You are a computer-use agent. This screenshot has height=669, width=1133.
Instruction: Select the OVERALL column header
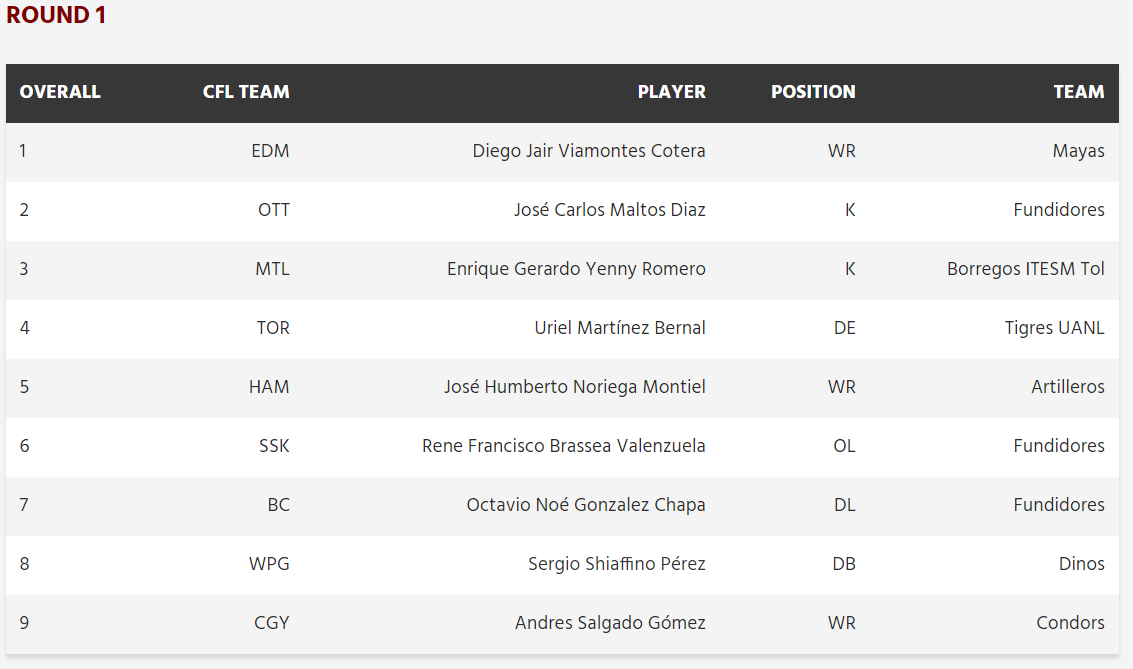(60, 92)
